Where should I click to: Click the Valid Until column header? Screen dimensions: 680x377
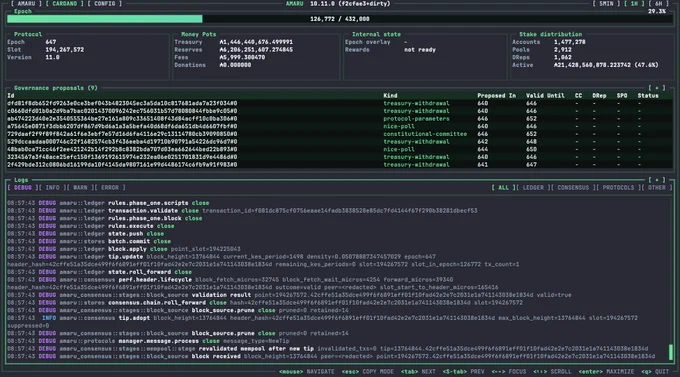point(545,96)
